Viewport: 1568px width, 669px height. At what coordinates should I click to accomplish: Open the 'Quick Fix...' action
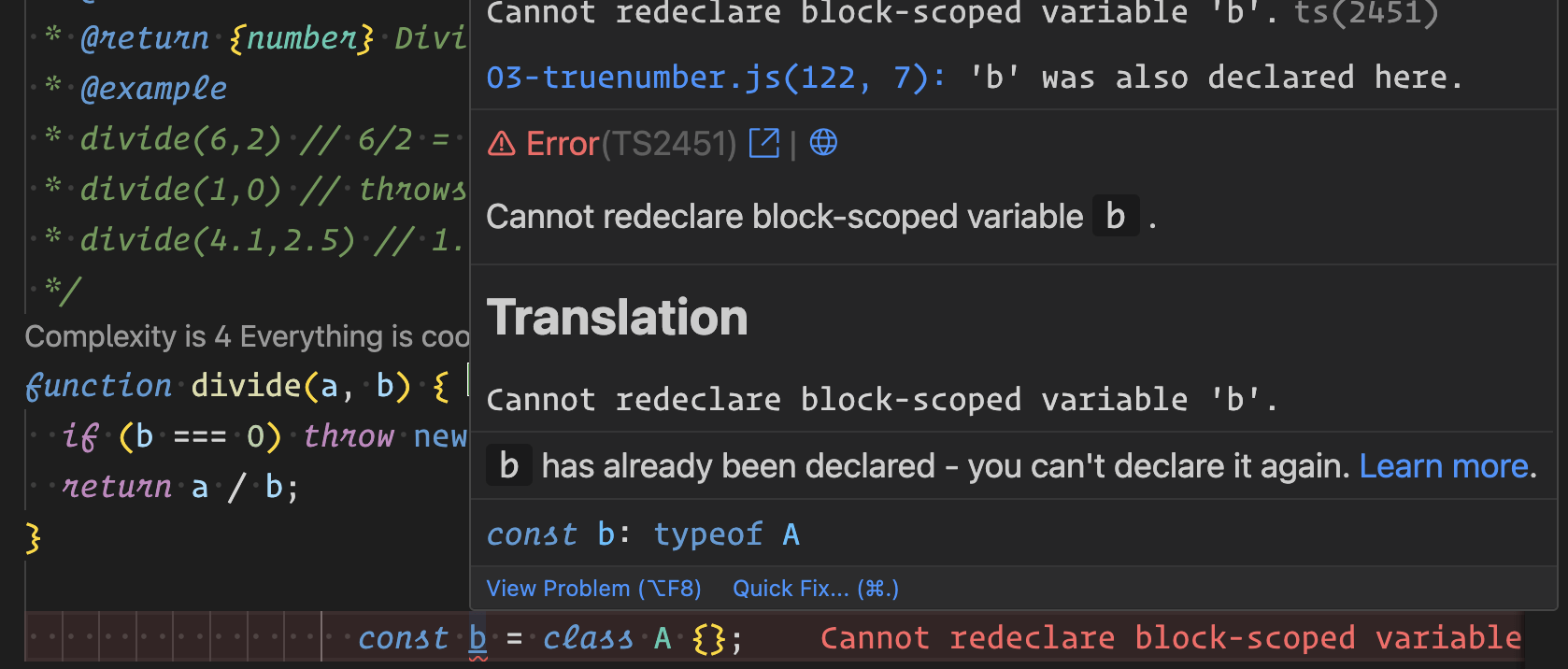[x=816, y=589]
